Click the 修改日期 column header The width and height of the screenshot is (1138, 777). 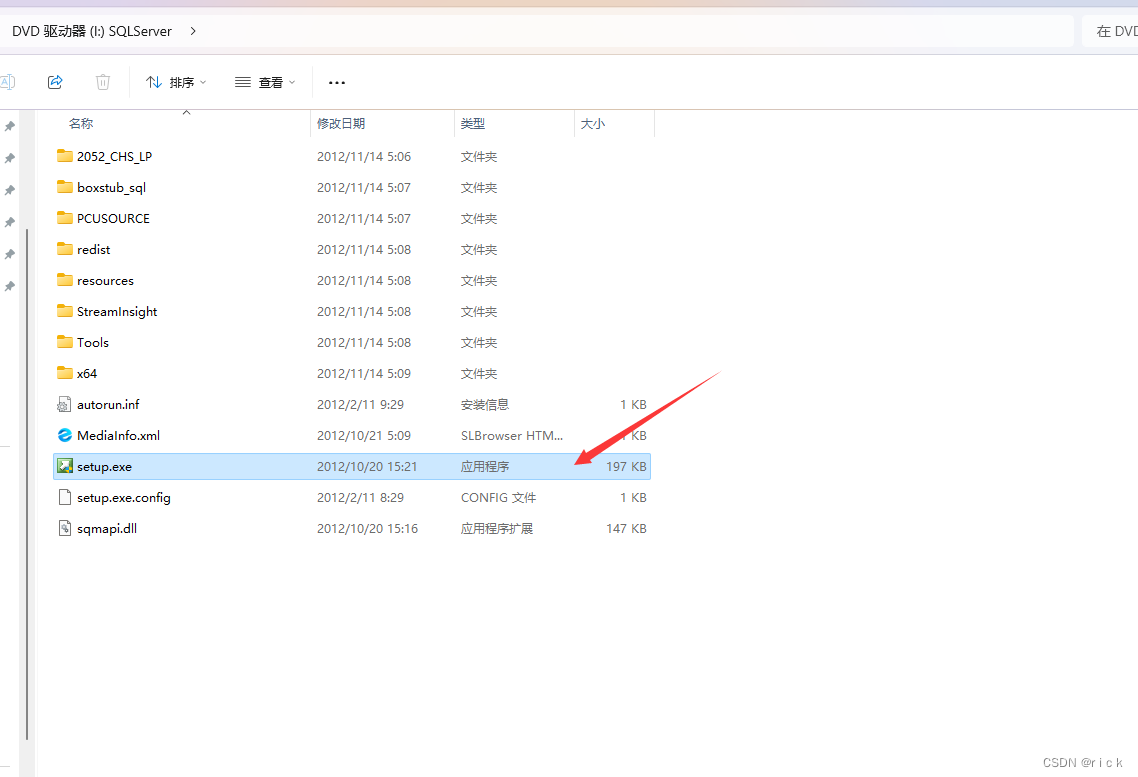point(343,123)
